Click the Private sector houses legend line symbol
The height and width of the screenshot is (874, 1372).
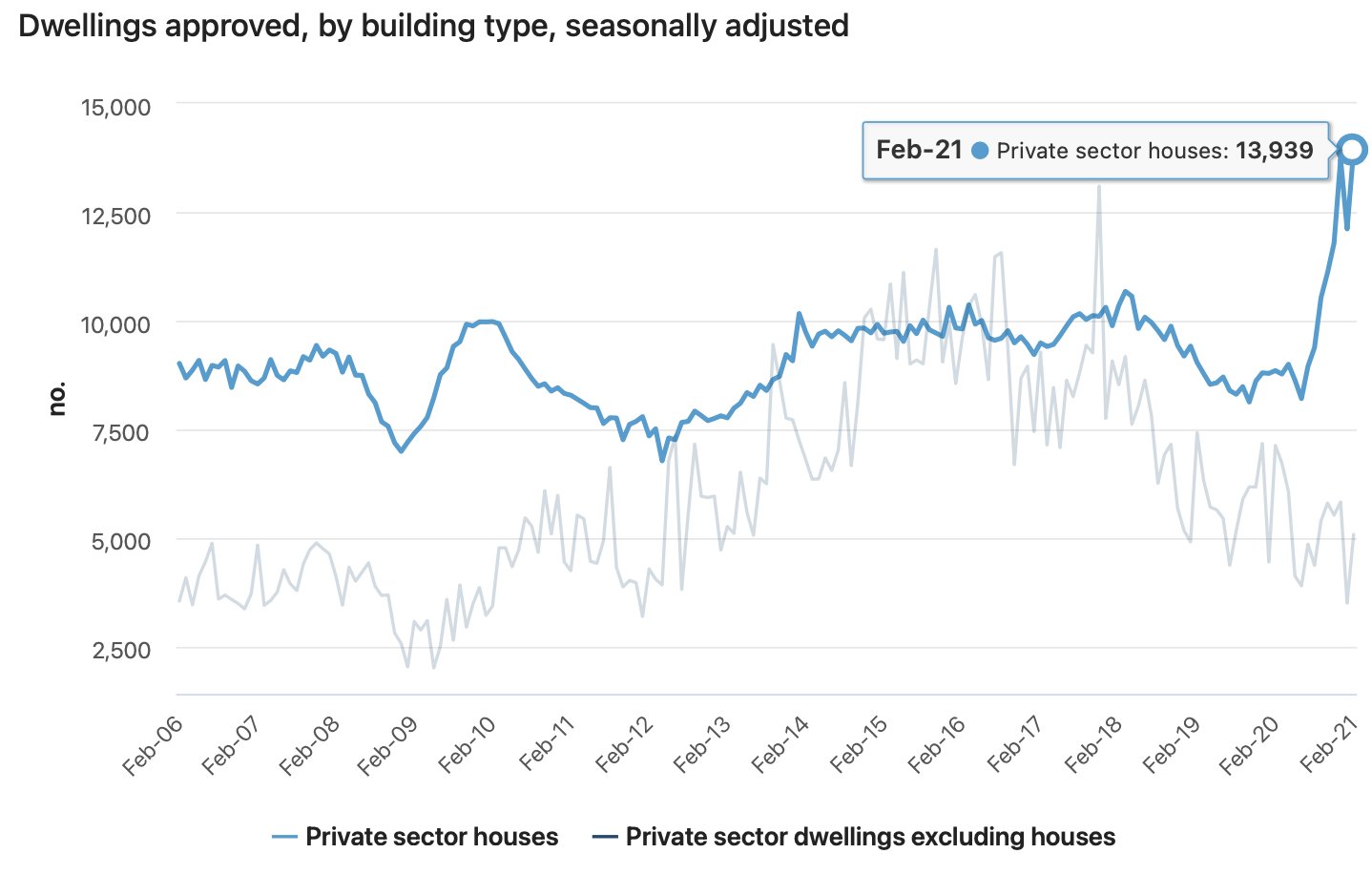click(285, 838)
